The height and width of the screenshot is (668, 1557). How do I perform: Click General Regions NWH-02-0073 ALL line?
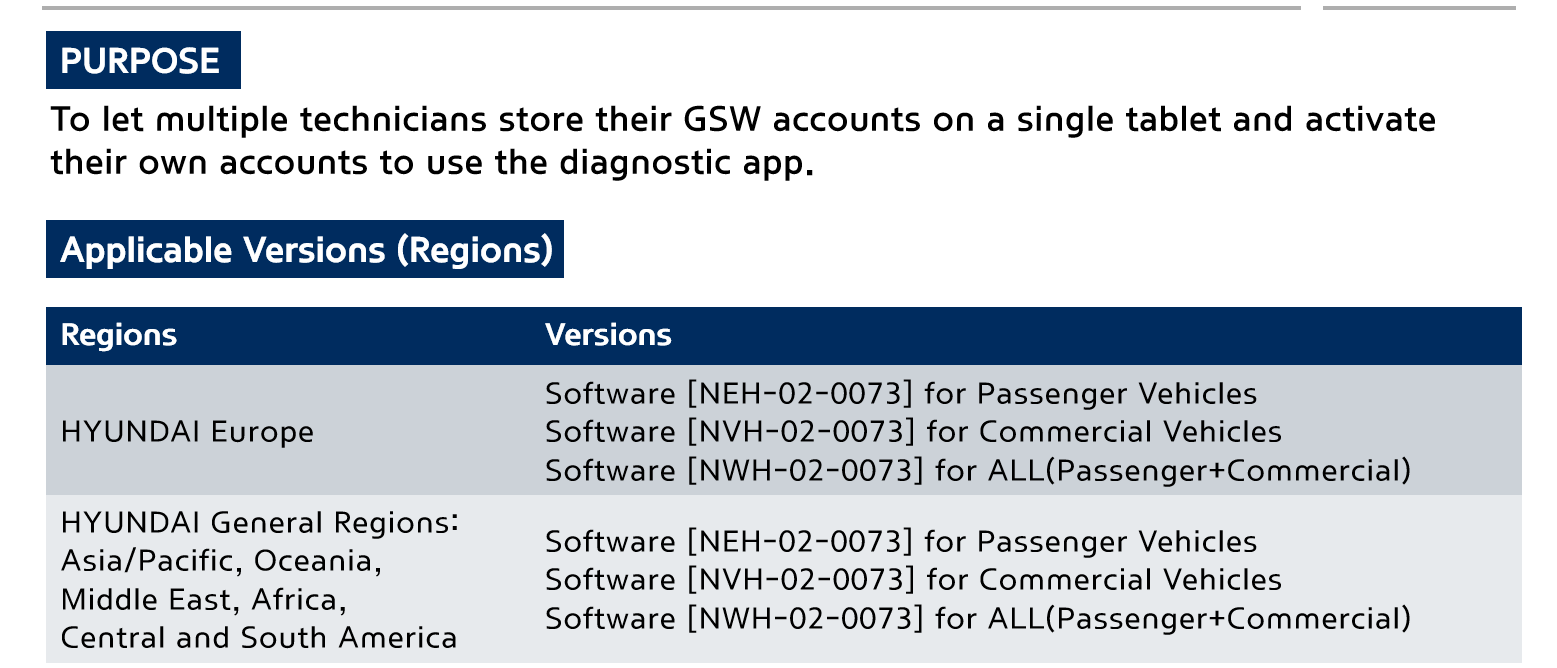click(x=978, y=618)
